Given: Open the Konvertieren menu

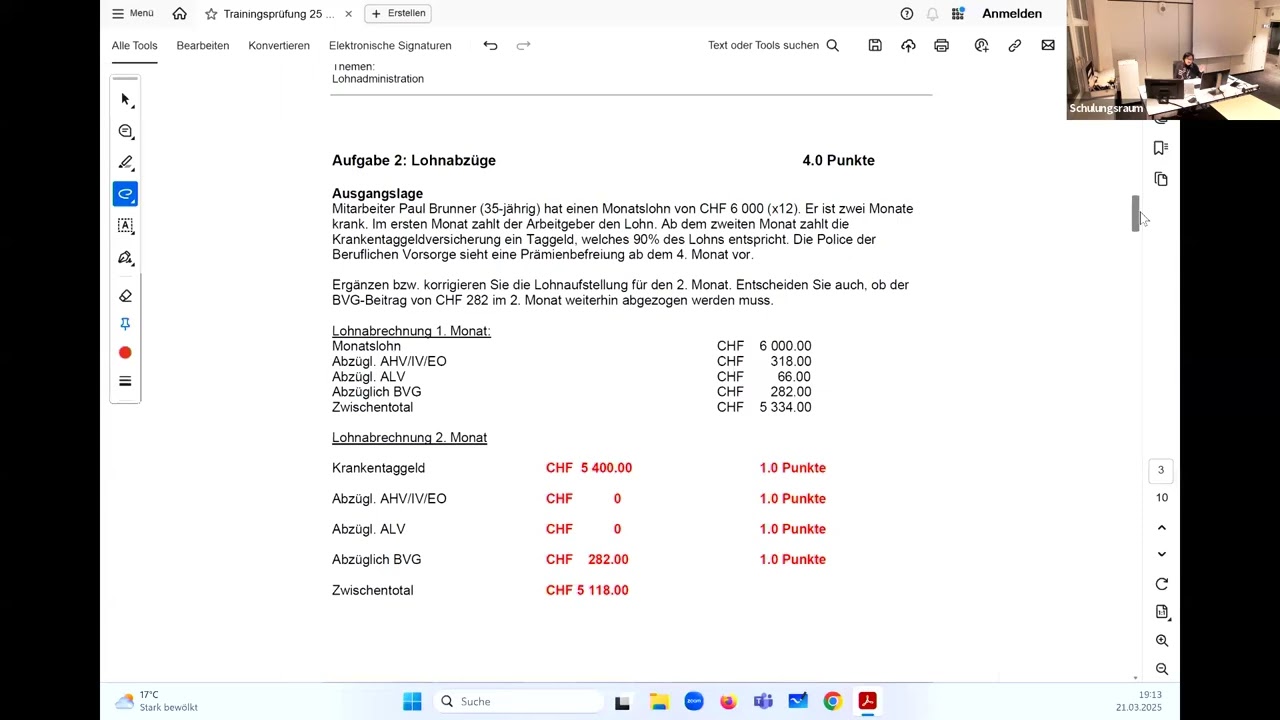Looking at the screenshot, I should (279, 45).
